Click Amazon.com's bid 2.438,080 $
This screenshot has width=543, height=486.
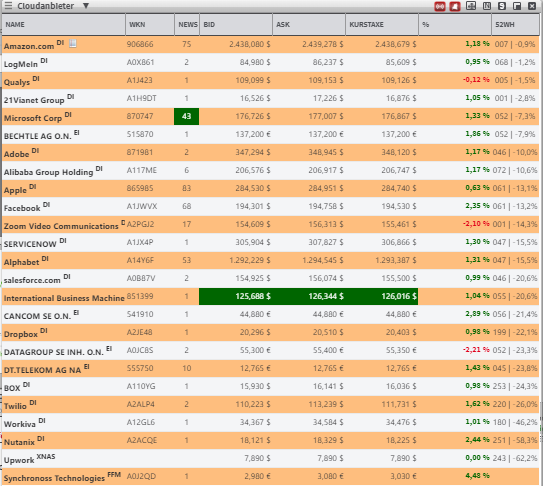(x=250, y=44)
